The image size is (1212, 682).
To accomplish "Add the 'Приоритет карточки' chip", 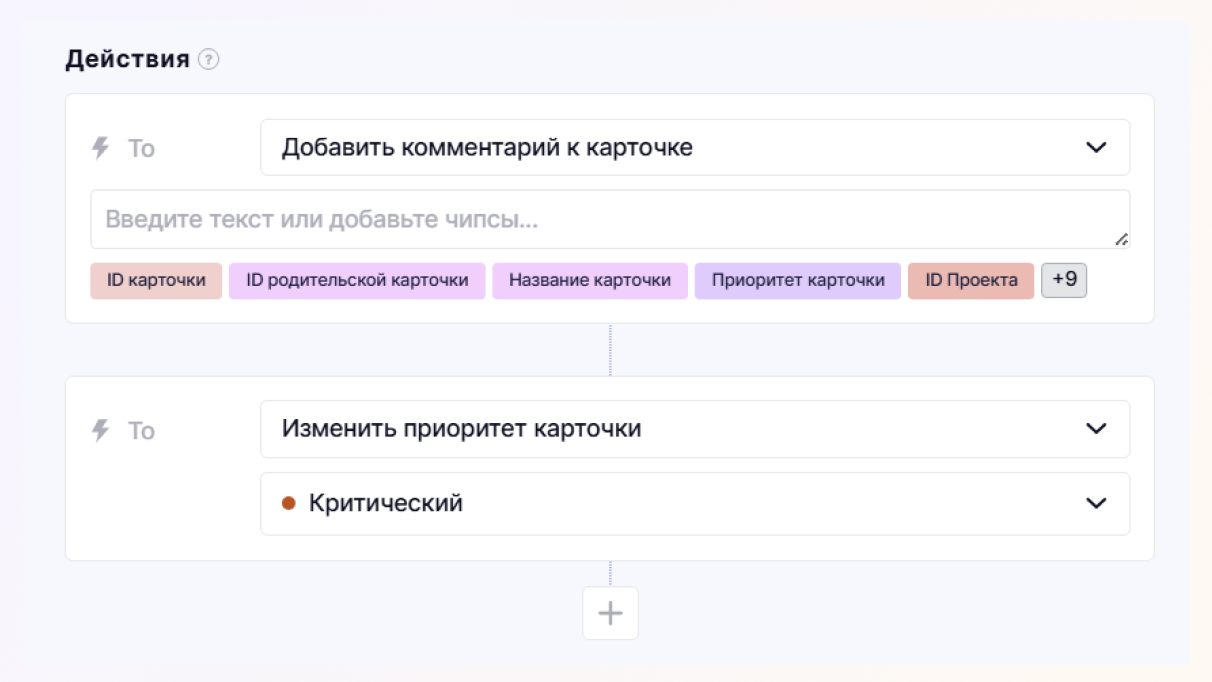I will [x=798, y=281].
